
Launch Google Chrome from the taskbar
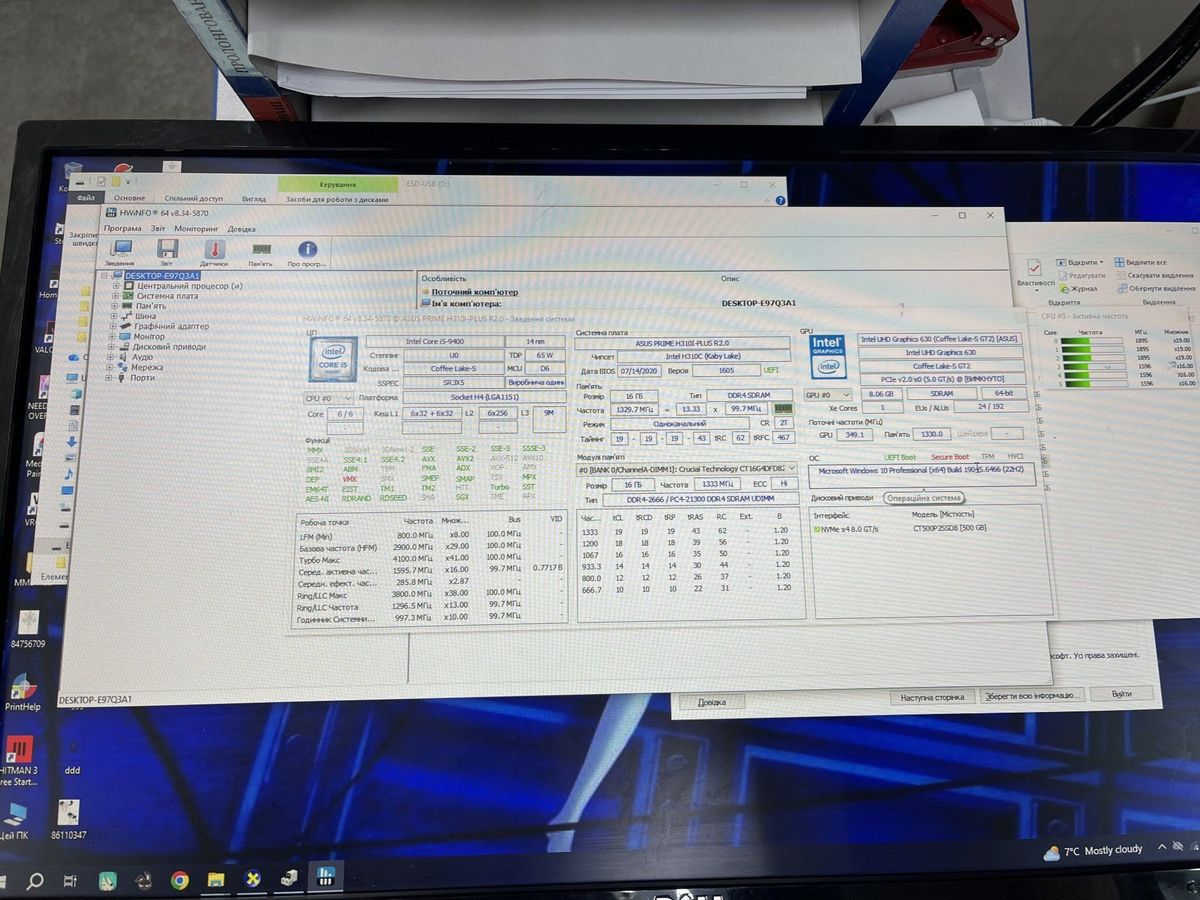180,881
